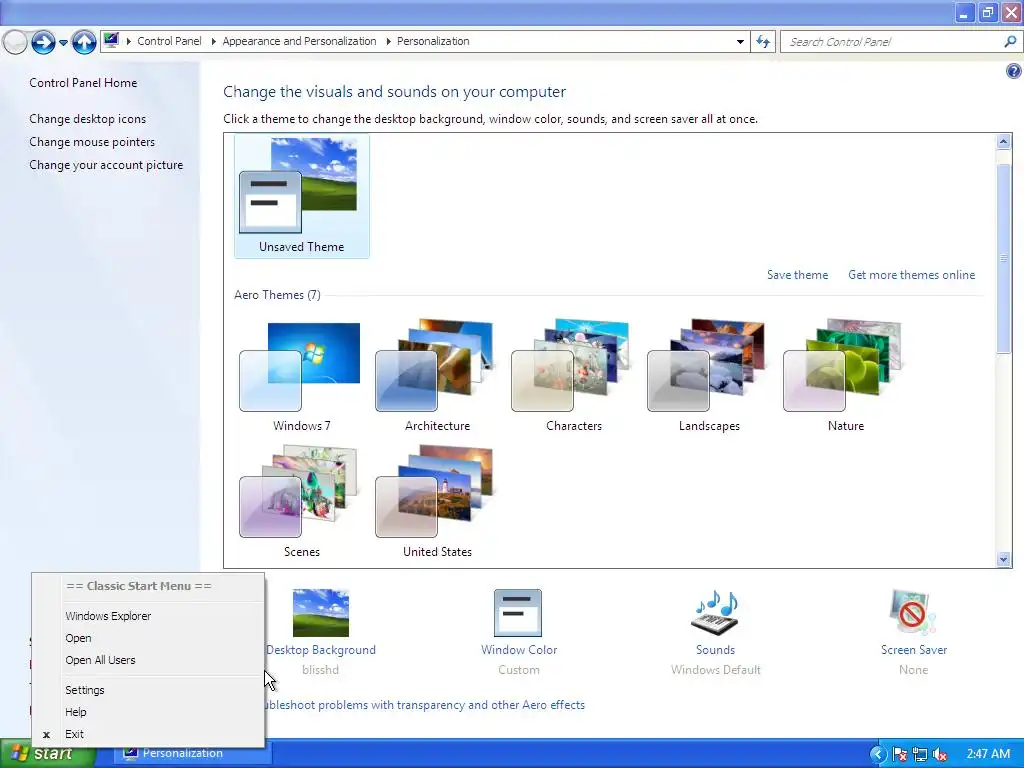
Task: Apply the Characters theme
Action: tap(573, 377)
